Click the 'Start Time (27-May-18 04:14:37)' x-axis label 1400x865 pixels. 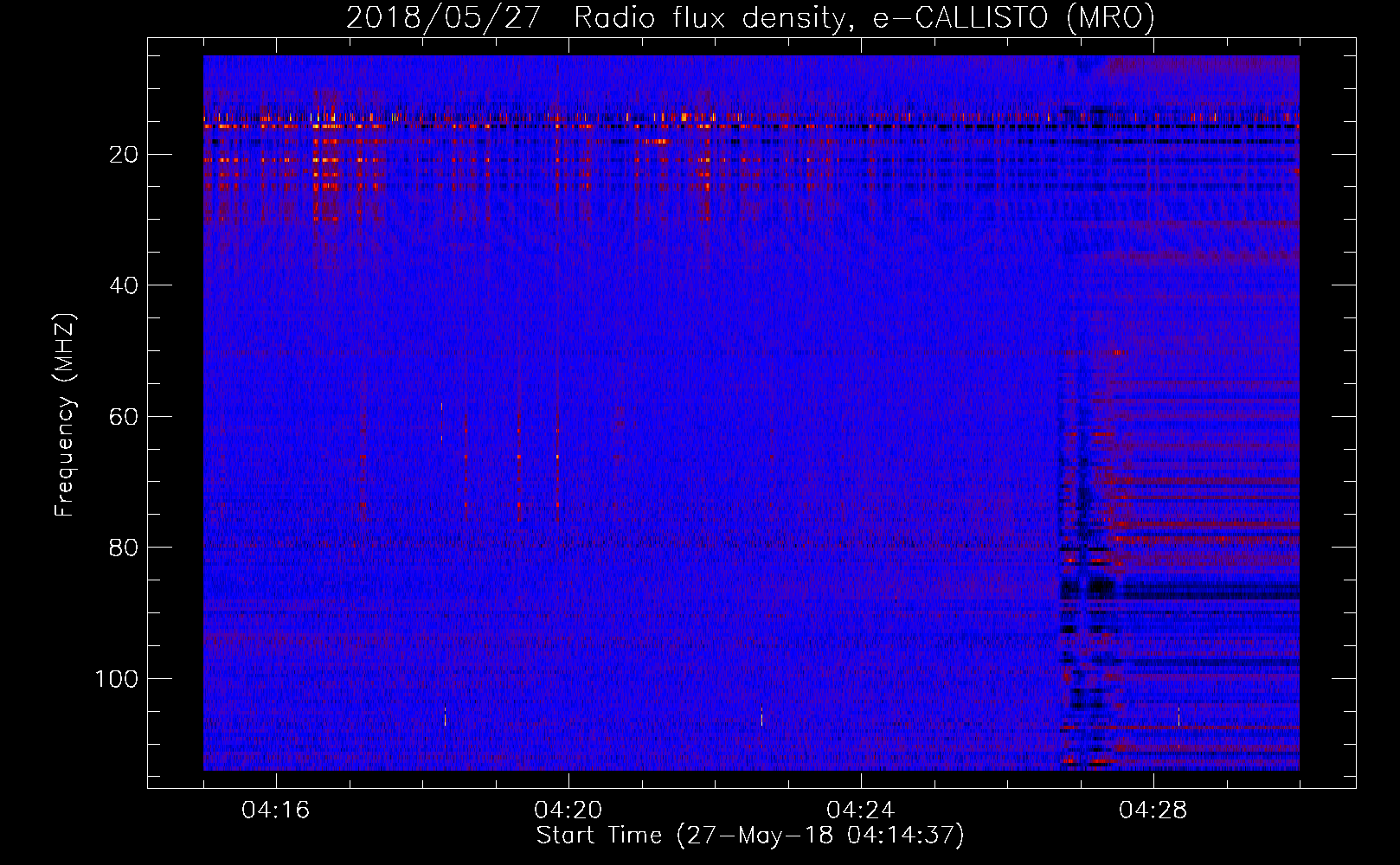(x=750, y=836)
